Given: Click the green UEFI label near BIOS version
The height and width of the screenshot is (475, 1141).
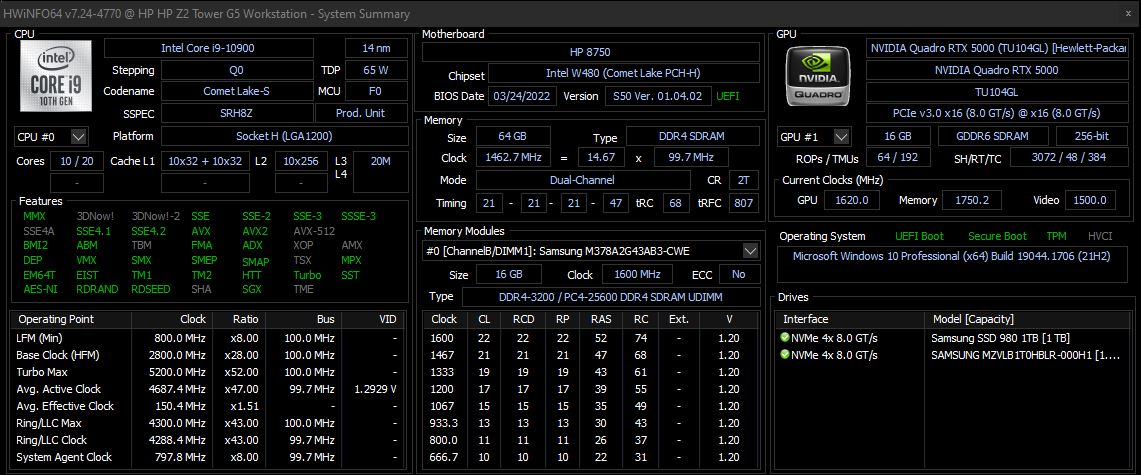Looking at the screenshot, I should (x=730, y=96).
